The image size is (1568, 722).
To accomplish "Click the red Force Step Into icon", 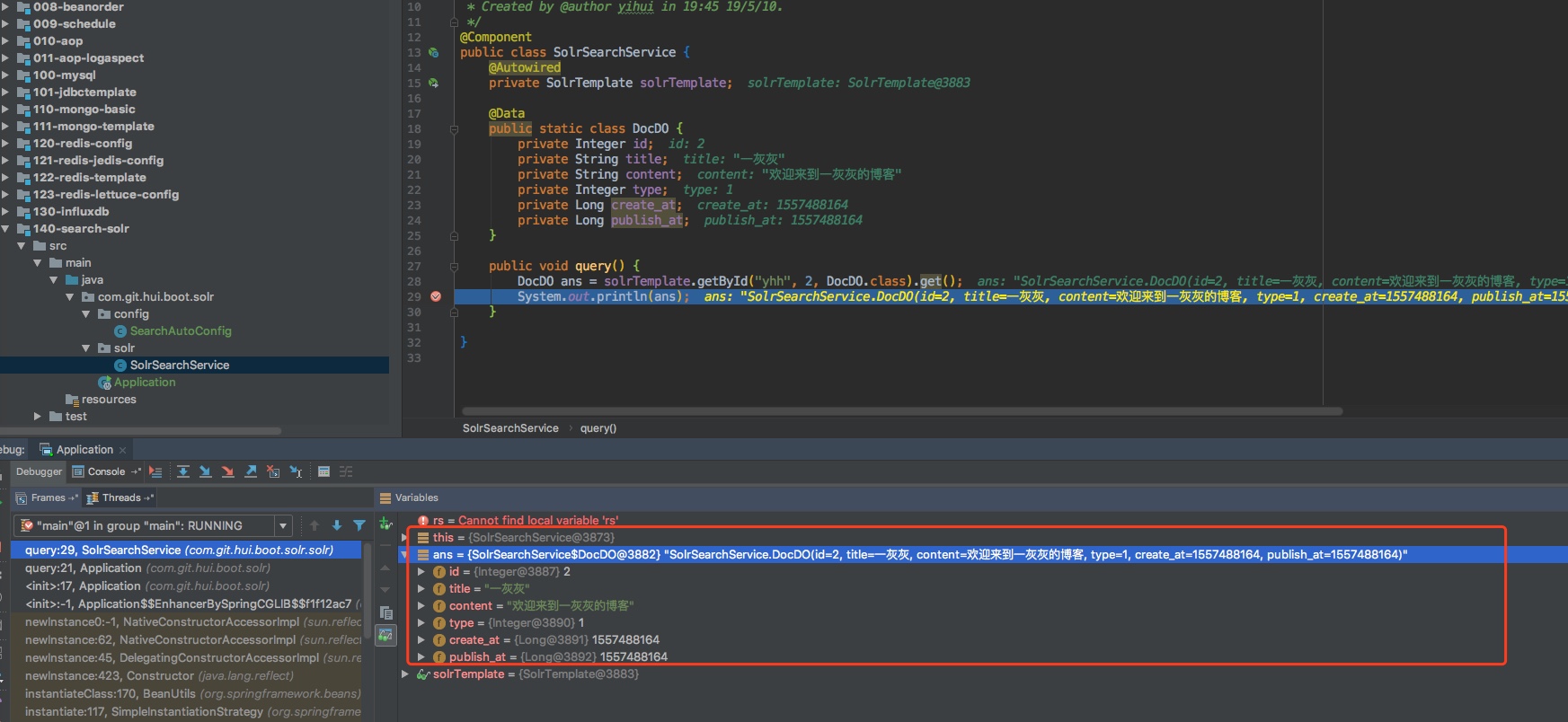I will point(228,471).
